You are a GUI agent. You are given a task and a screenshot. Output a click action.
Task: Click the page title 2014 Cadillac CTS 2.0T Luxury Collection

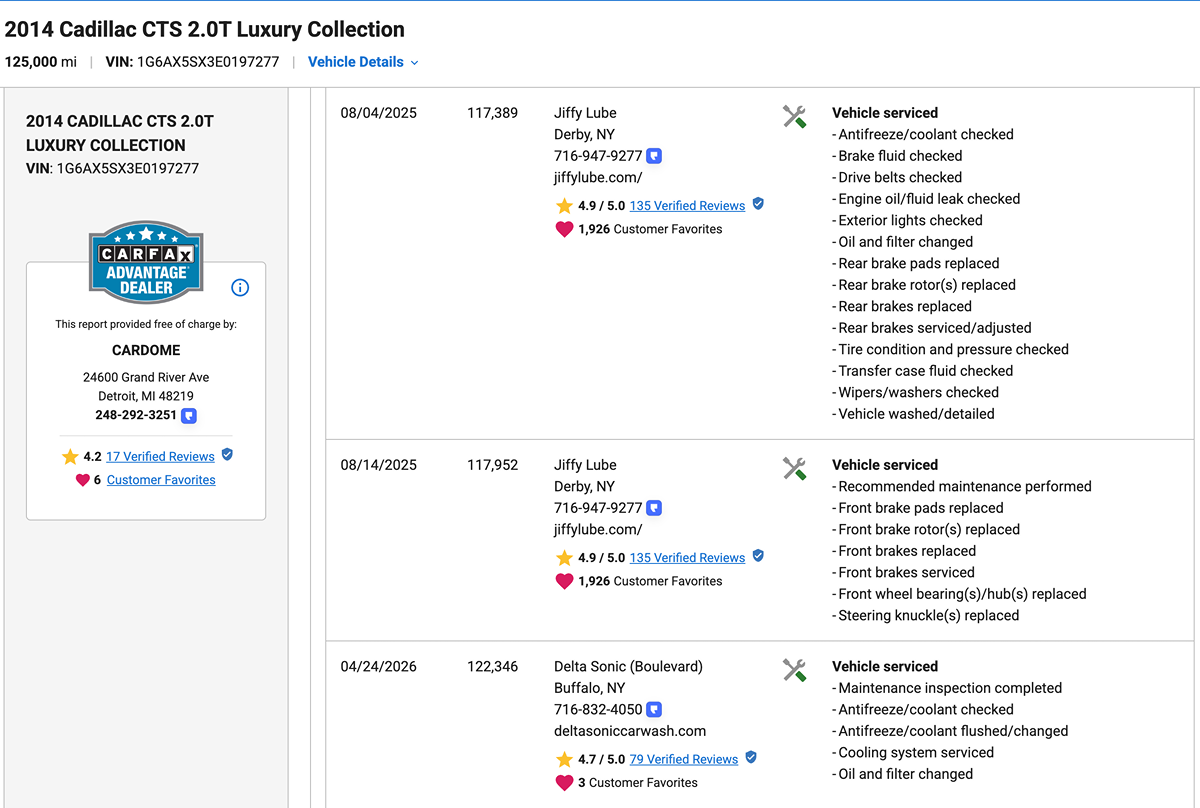[205, 30]
